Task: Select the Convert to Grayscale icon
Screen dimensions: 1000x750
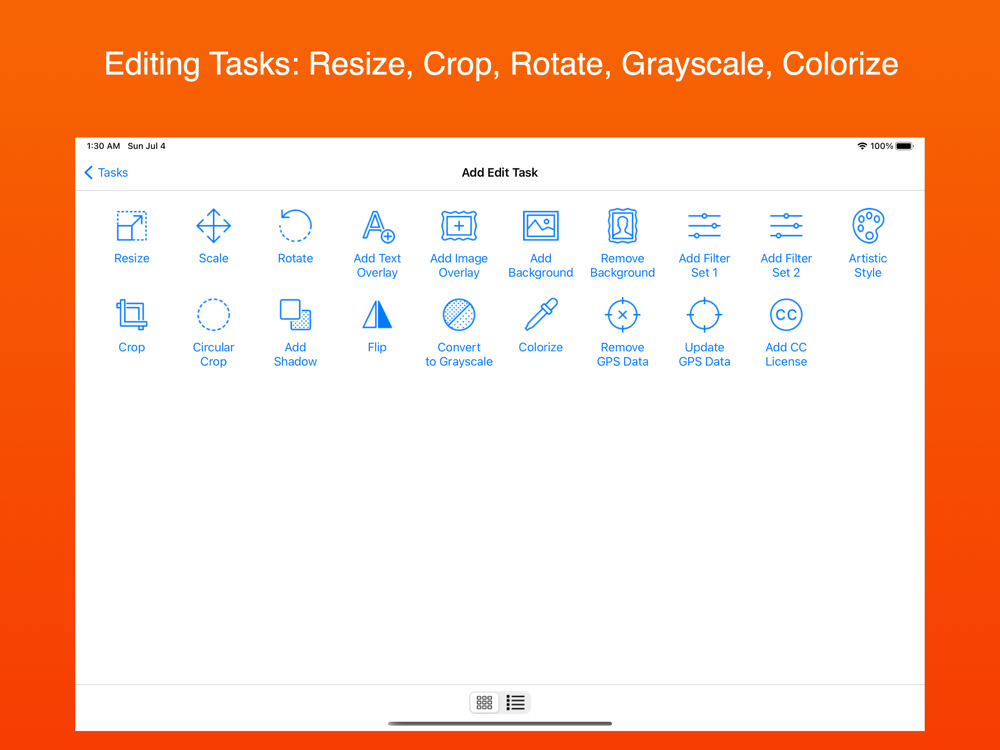Action: click(x=459, y=314)
